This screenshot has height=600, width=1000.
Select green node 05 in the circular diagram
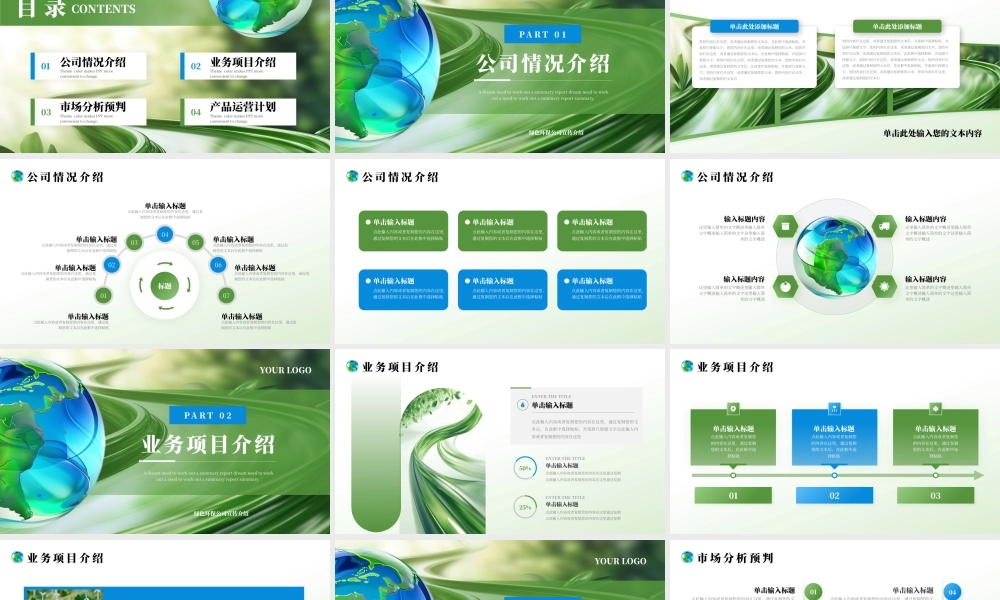pyautogui.click(x=196, y=242)
